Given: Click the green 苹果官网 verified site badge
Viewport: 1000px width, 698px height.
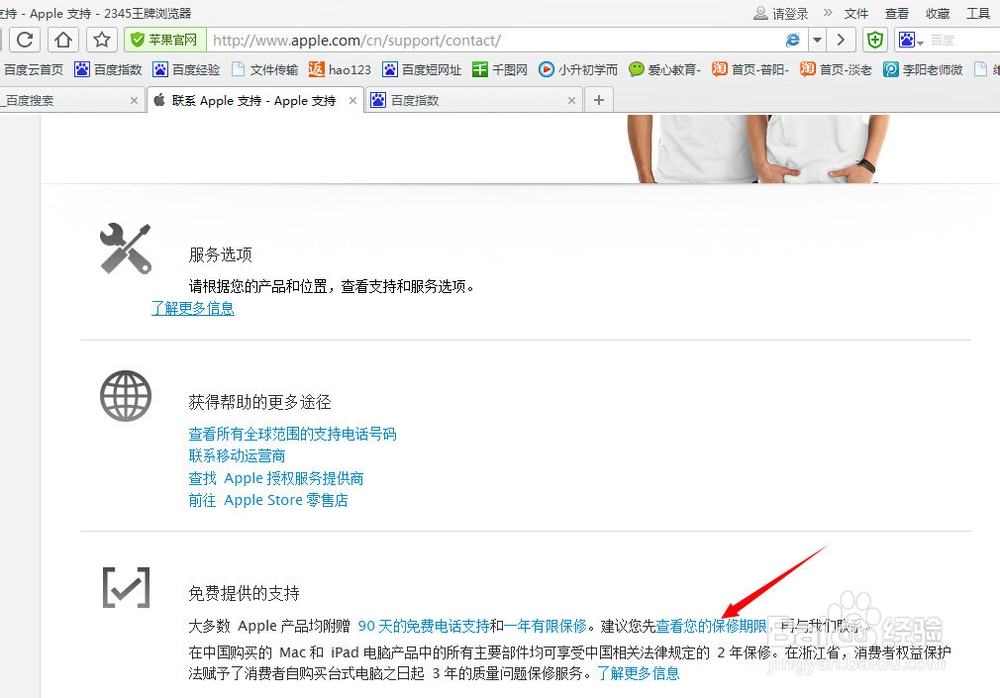Looking at the screenshot, I should 165,40.
